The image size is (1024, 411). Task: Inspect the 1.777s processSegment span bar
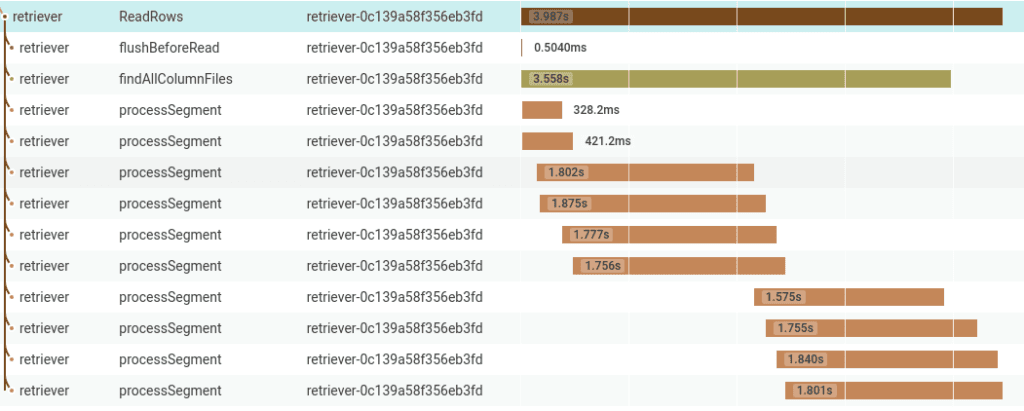tap(669, 234)
